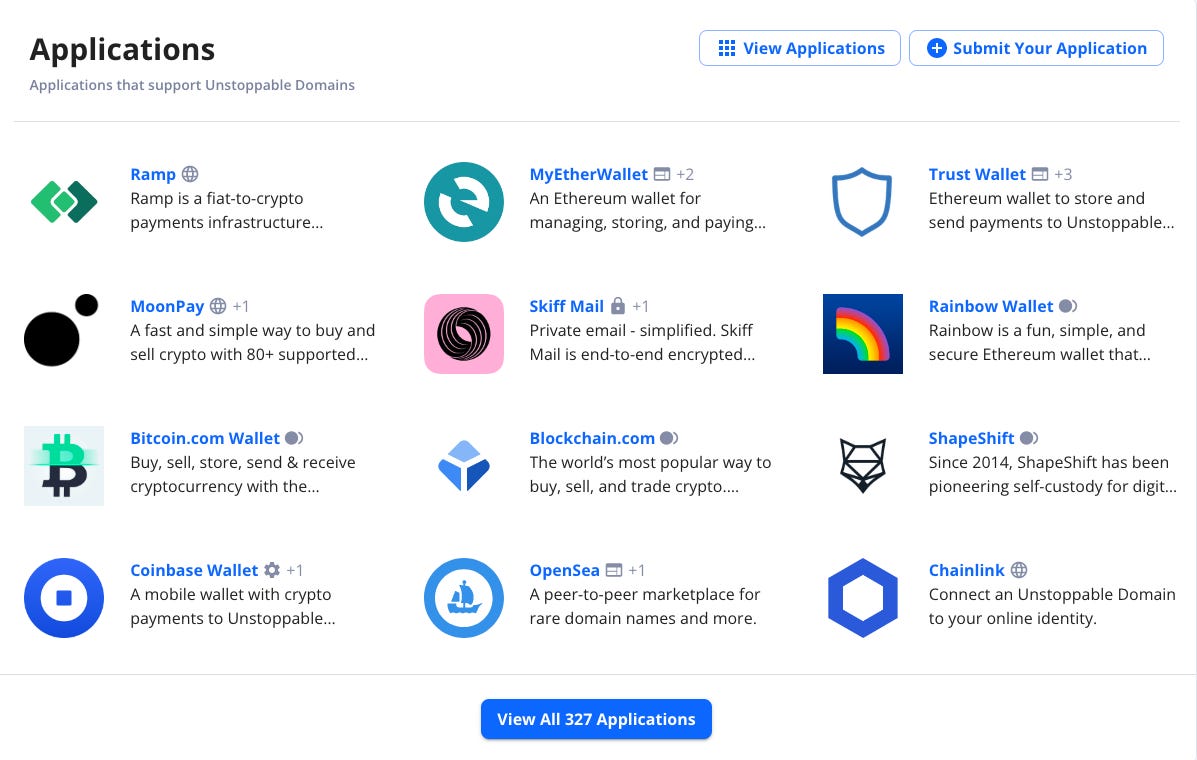Click 'A mobile wallet with crypto payments' description
This screenshot has height=760, width=1197.
click(x=233, y=606)
